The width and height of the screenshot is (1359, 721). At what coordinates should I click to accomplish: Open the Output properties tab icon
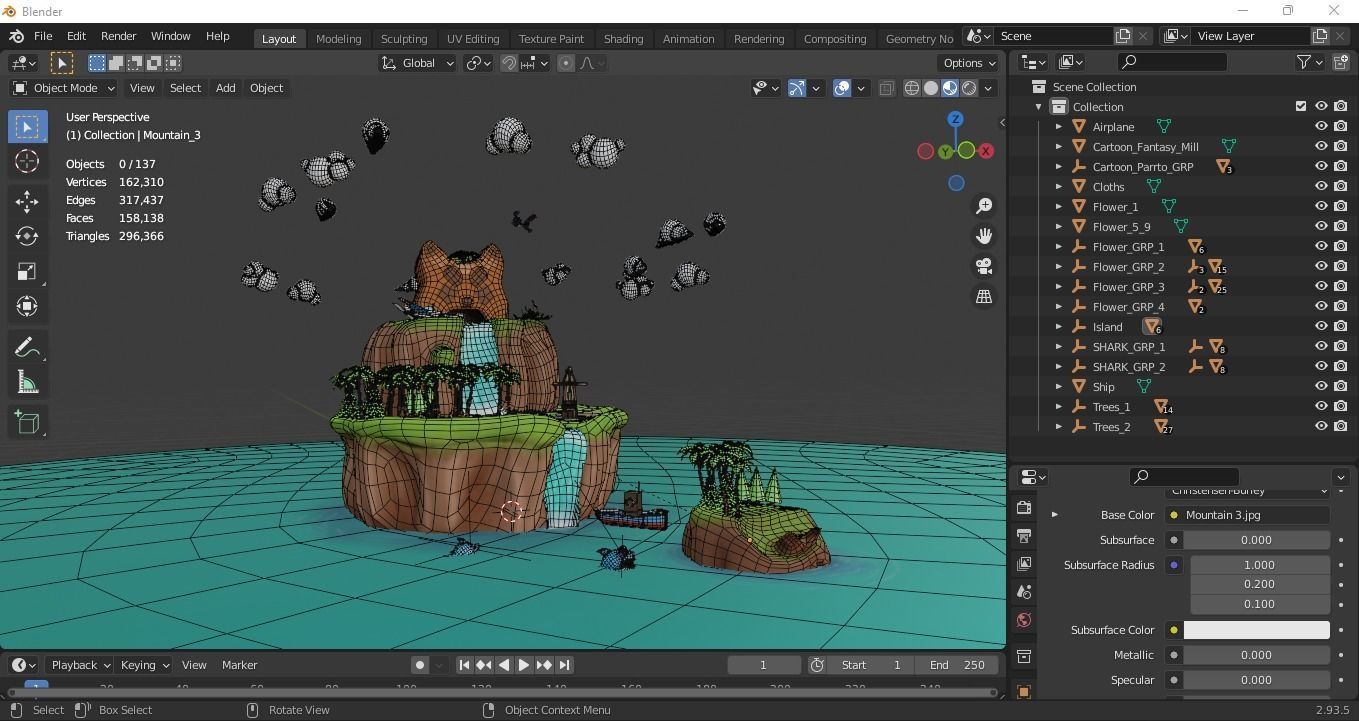1023,536
